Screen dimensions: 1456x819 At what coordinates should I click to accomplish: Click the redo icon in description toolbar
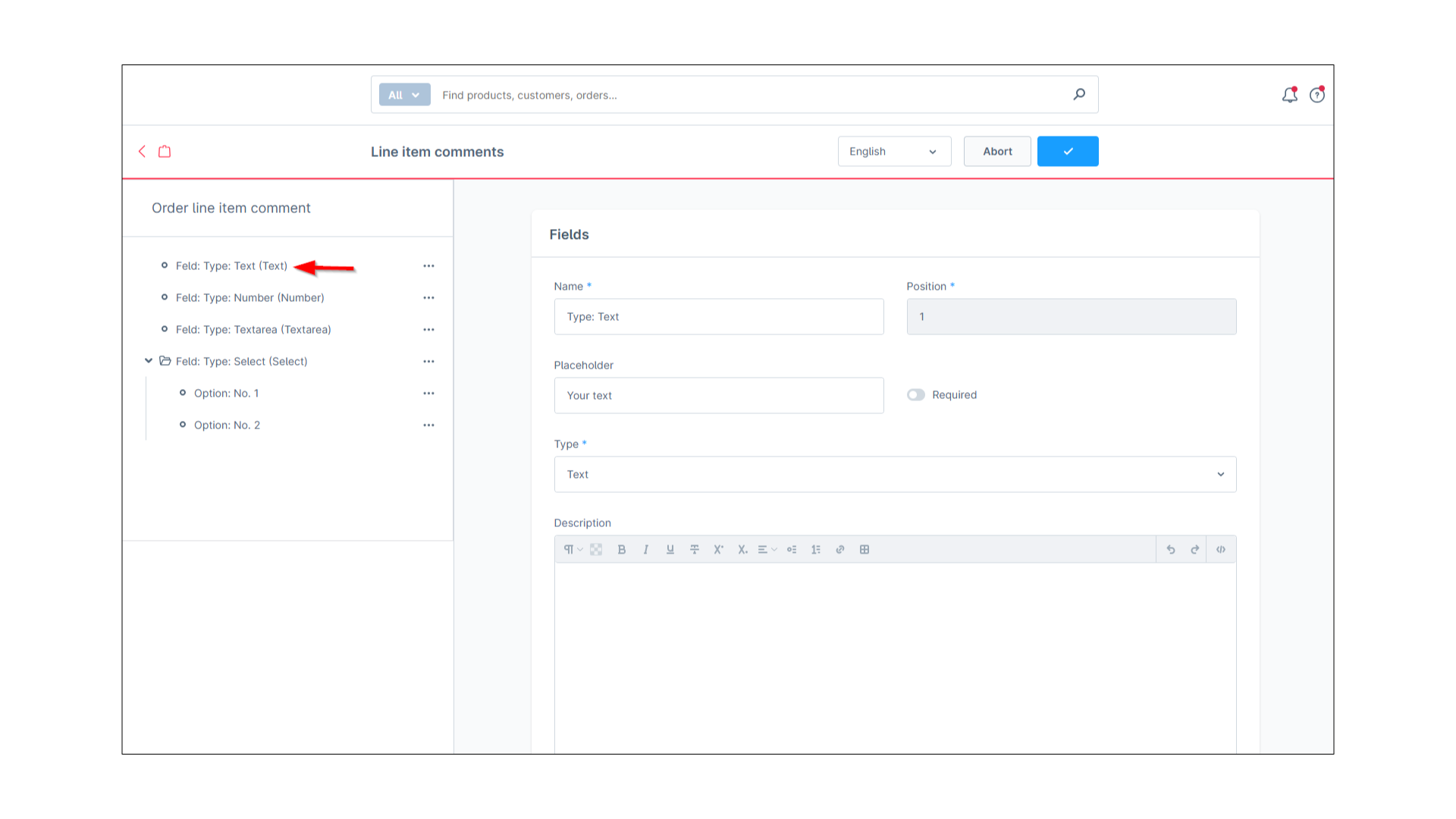tap(1195, 548)
